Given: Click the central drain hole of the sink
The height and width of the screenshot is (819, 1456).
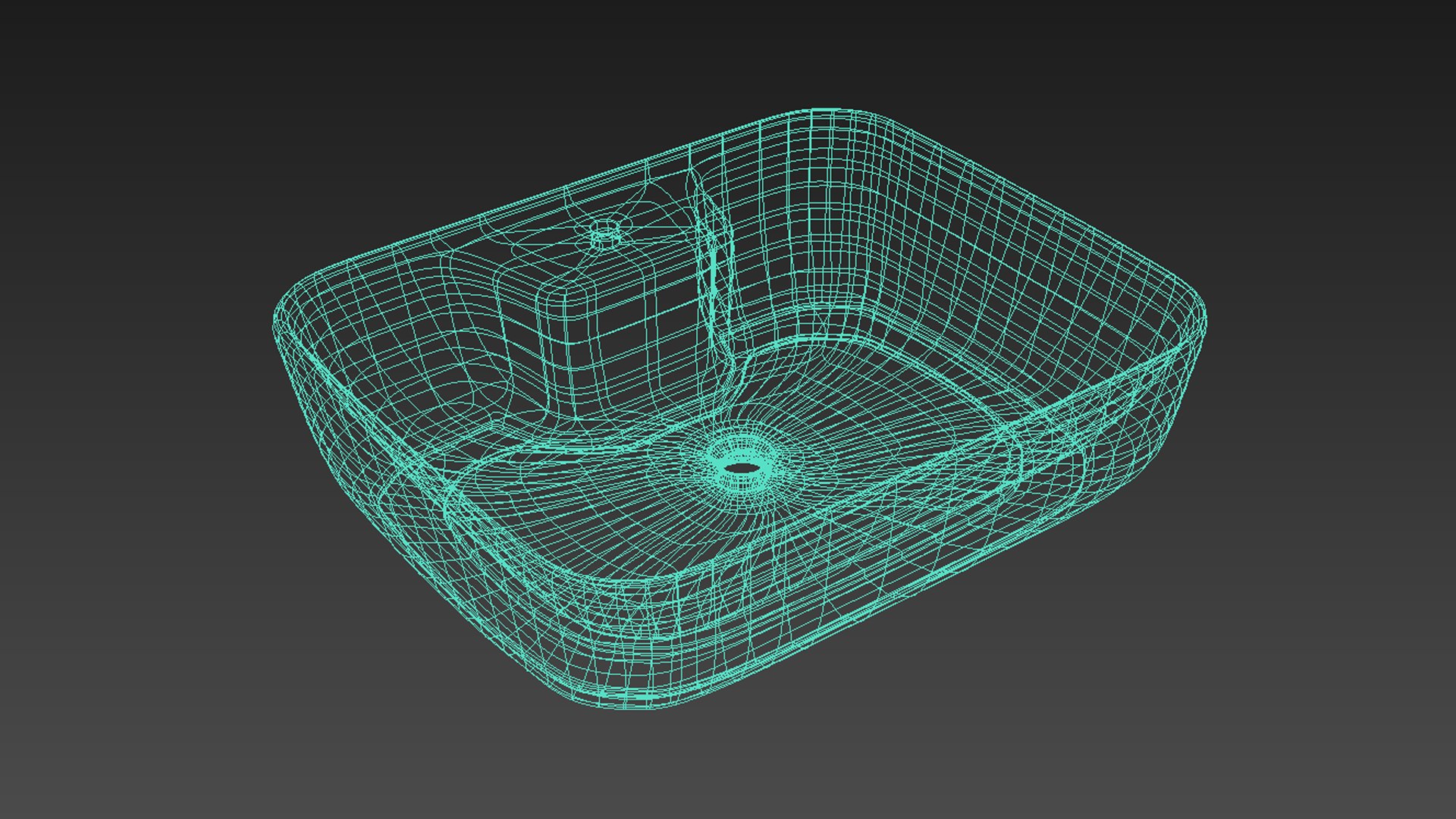Looking at the screenshot, I should 742,468.
